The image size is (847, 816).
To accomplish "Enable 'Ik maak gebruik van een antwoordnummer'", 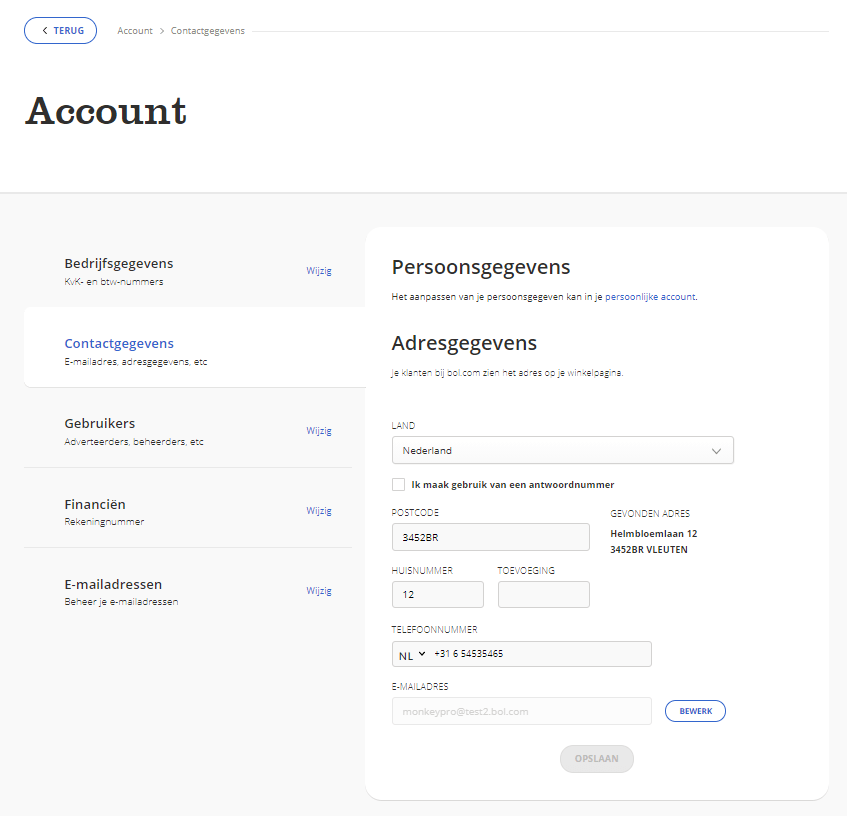I will tap(396, 484).
